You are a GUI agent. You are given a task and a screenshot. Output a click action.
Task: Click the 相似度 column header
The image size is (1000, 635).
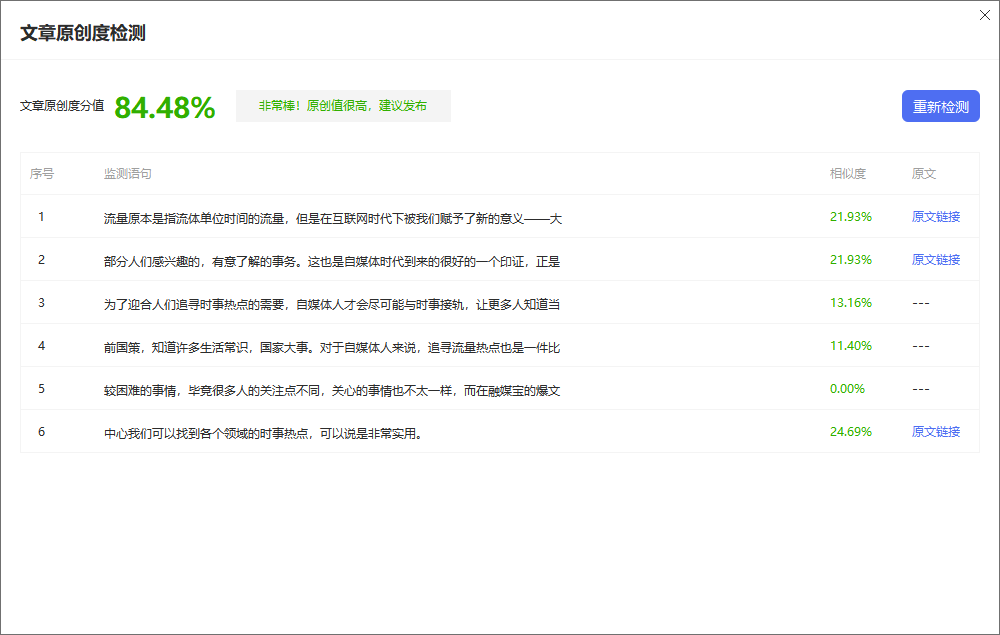coord(848,174)
